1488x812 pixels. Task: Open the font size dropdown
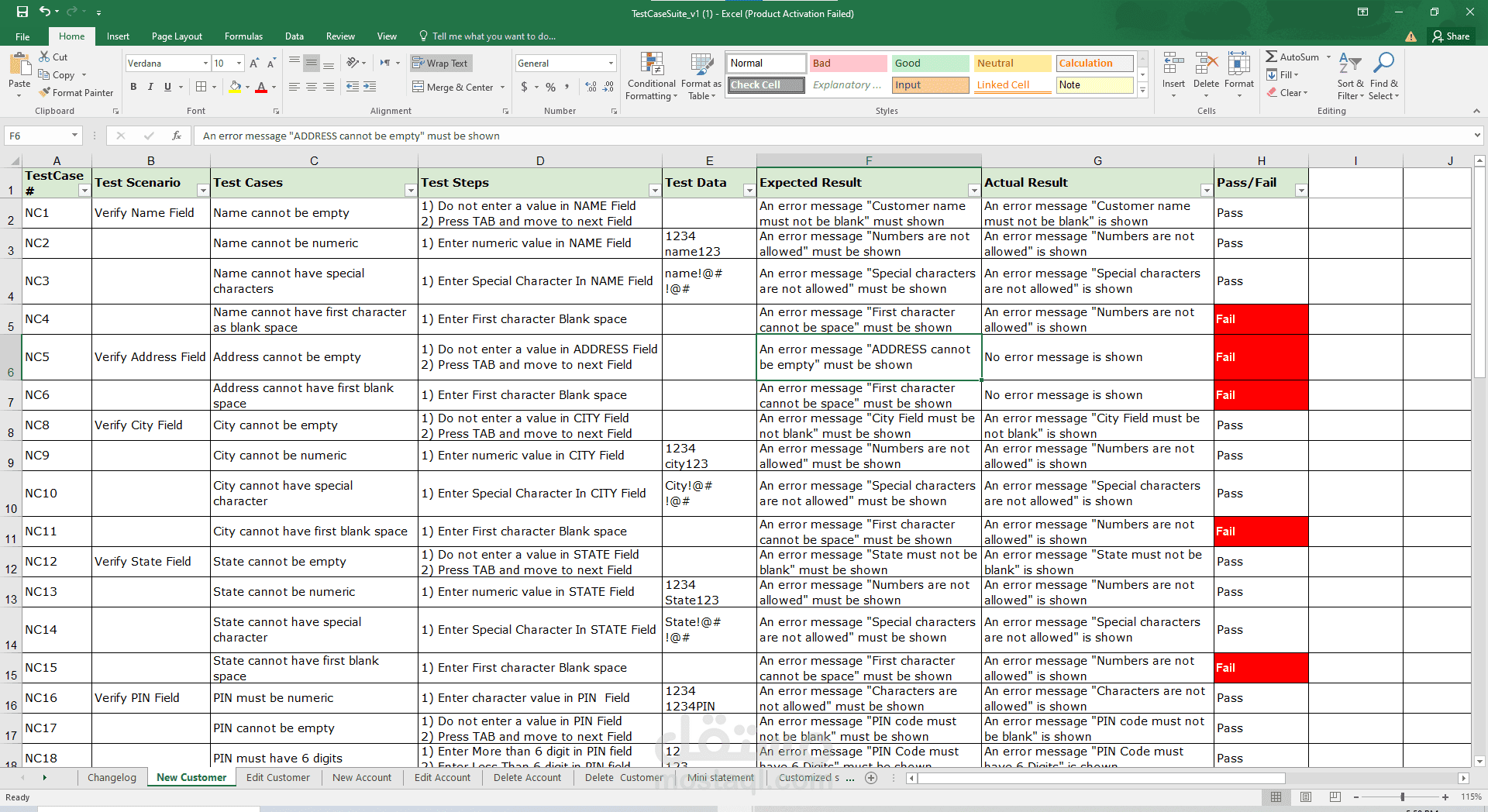[x=239, y=63]
